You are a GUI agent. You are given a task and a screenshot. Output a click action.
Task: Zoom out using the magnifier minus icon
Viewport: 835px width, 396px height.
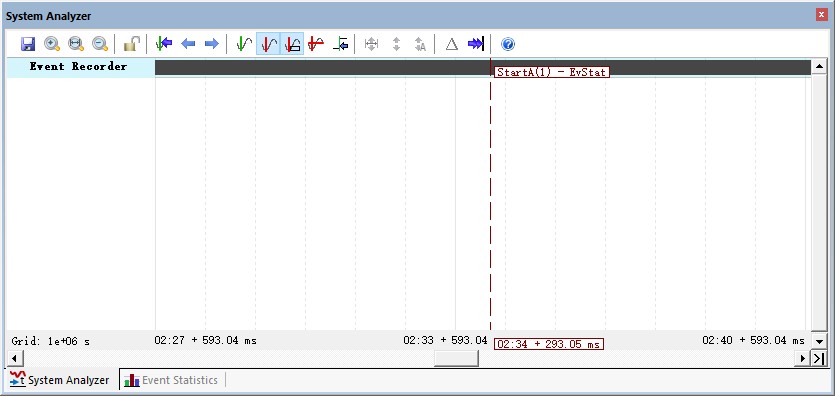(x=100, y=44)
